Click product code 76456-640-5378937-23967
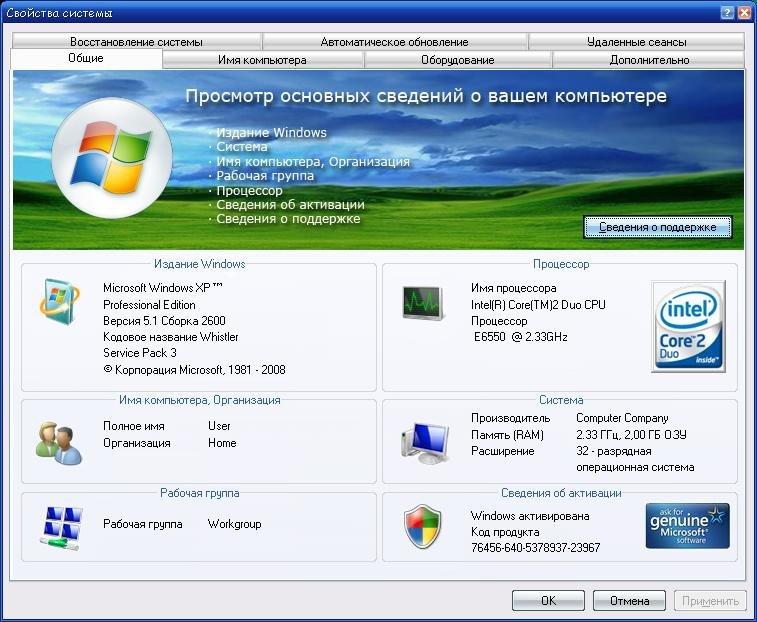The image size is (757, 622). [535, 548]
